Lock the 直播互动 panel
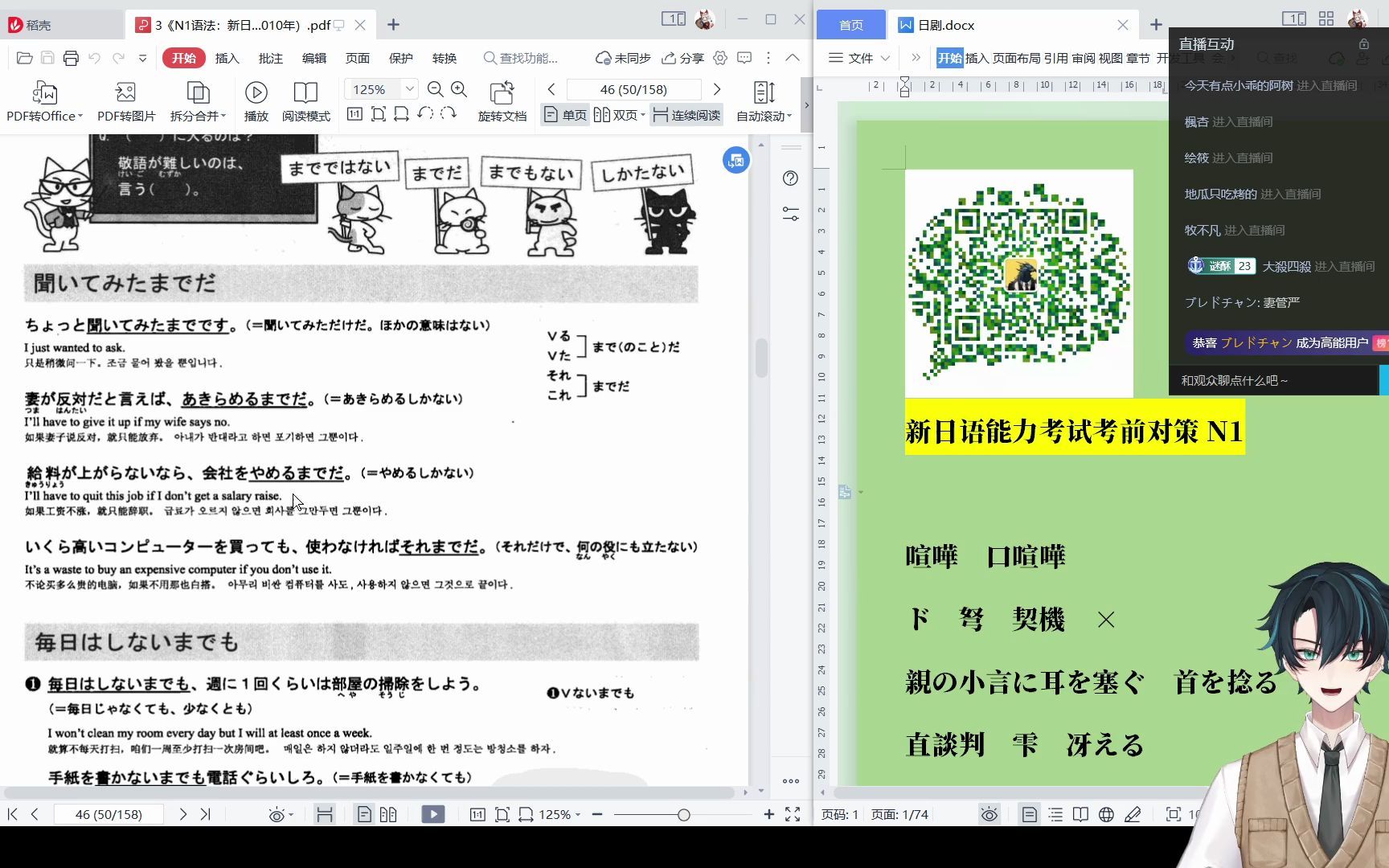The height and width of the screenshot is (868, 1389). pos(1364,44)
